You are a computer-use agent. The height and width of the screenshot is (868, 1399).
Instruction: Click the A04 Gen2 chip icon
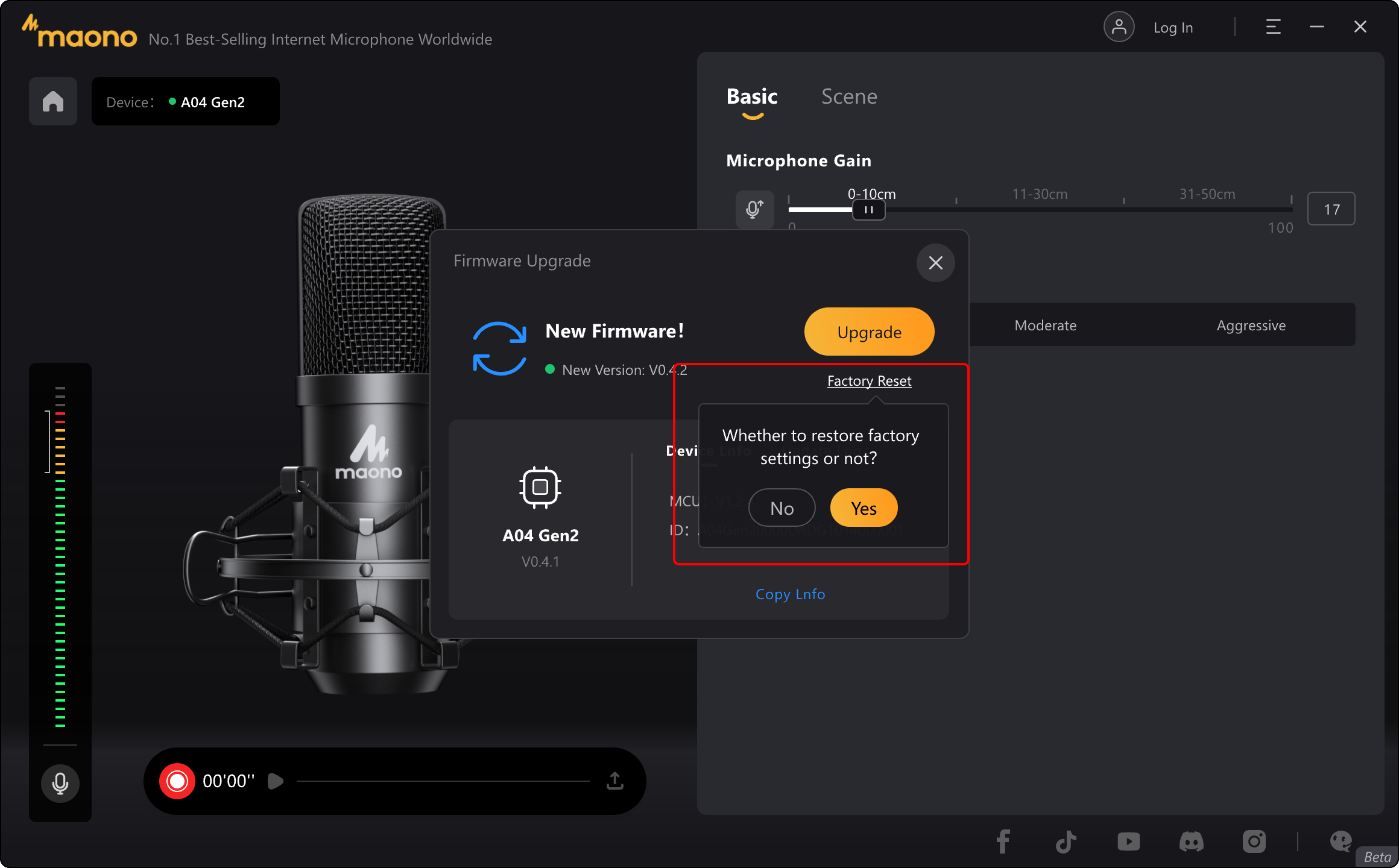[x=540, y=487]
